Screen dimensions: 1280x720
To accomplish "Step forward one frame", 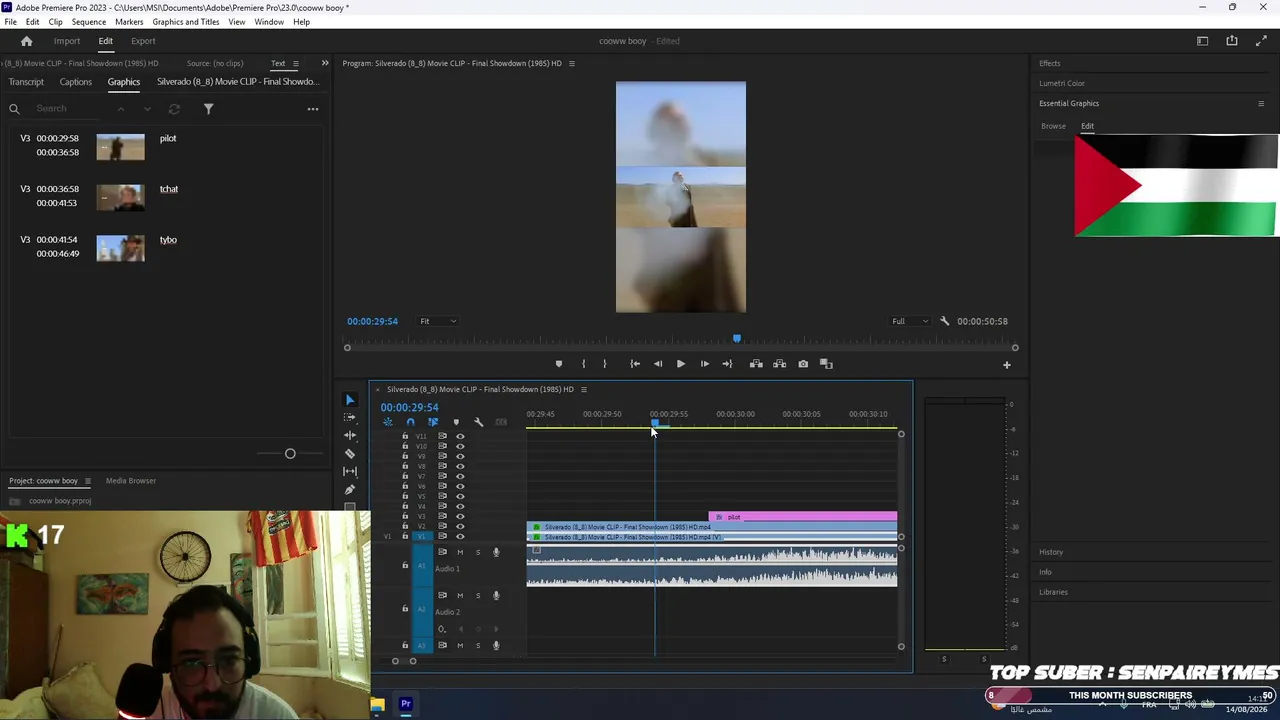I will [x=704, y=364].
